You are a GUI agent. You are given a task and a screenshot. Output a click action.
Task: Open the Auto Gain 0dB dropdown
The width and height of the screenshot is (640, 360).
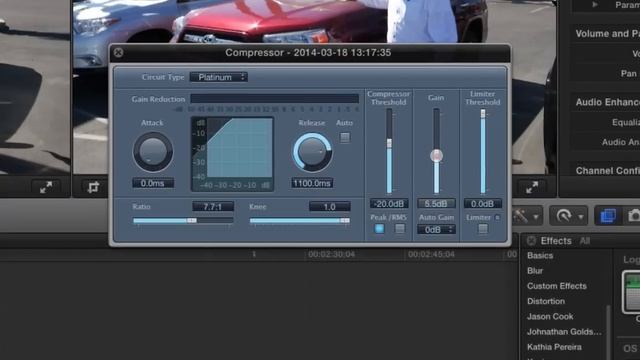436,230
